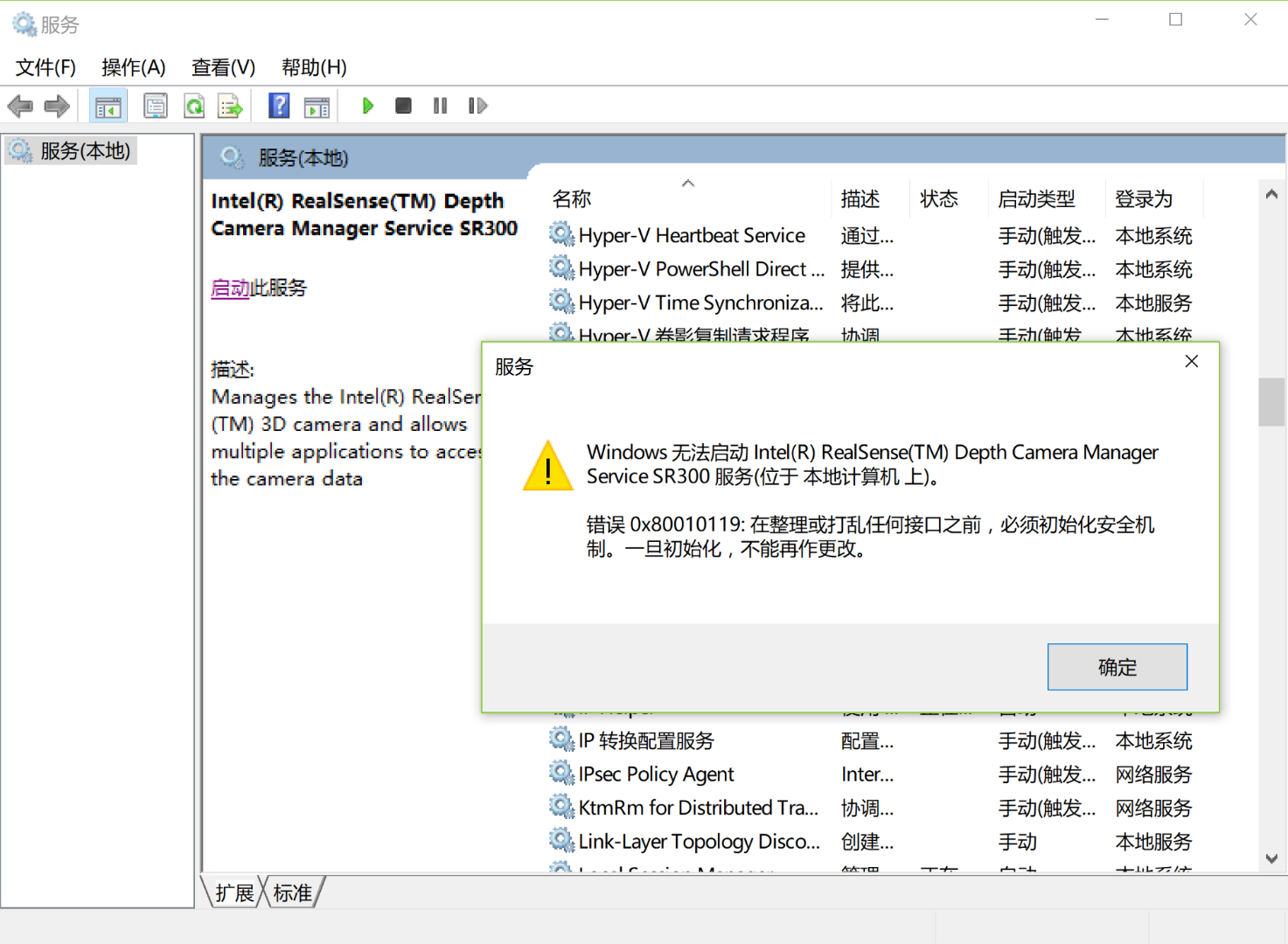Switch to the 标准 tab

tap(292, 892)
